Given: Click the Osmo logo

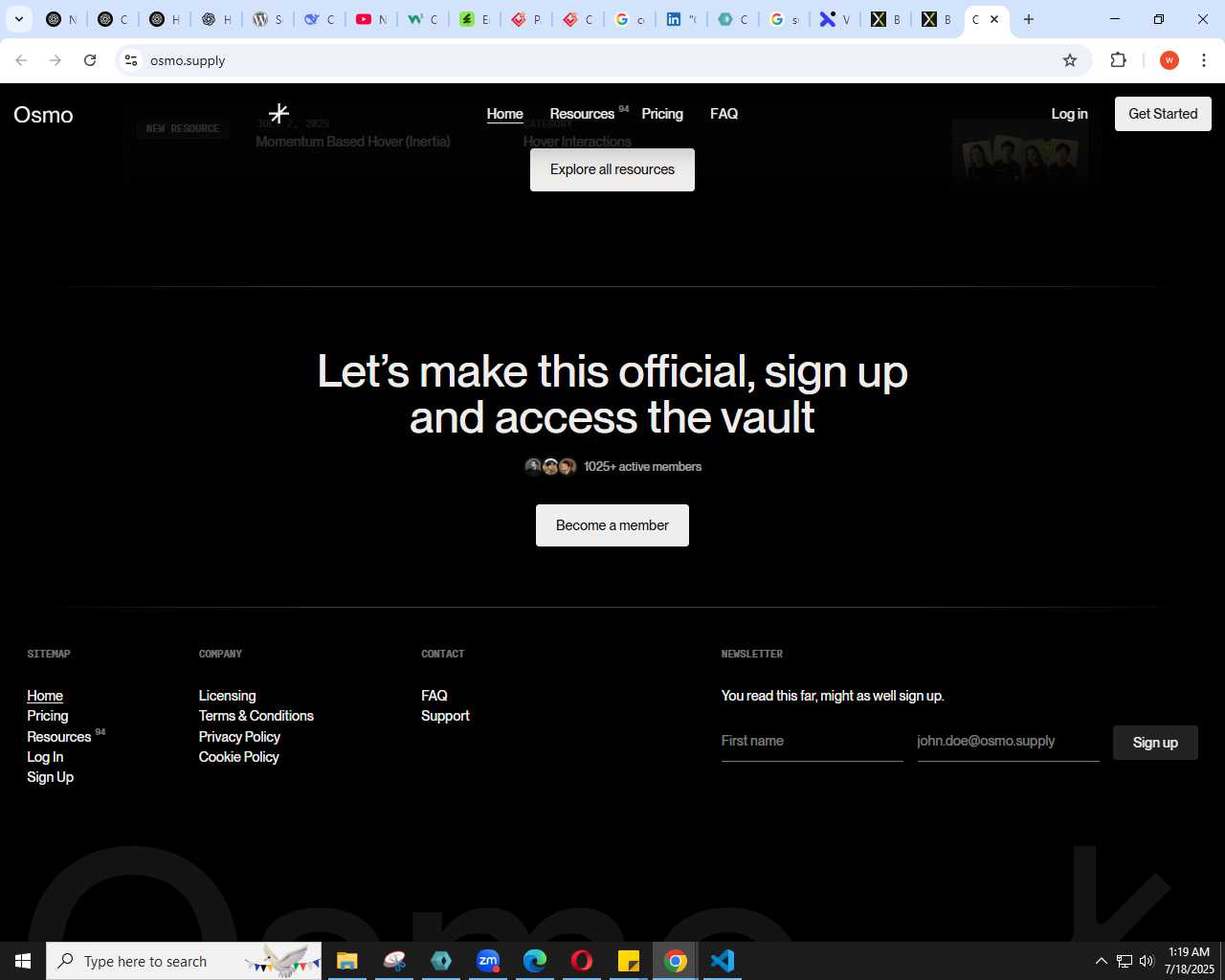Looking at the screenshot, I should [43, 115].
